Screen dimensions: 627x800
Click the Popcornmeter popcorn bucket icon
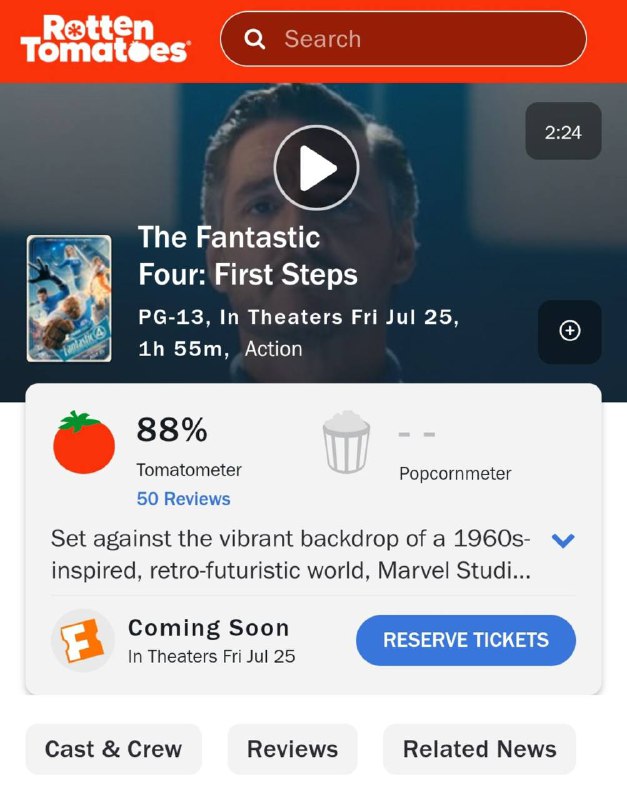(x=347, y=445)
